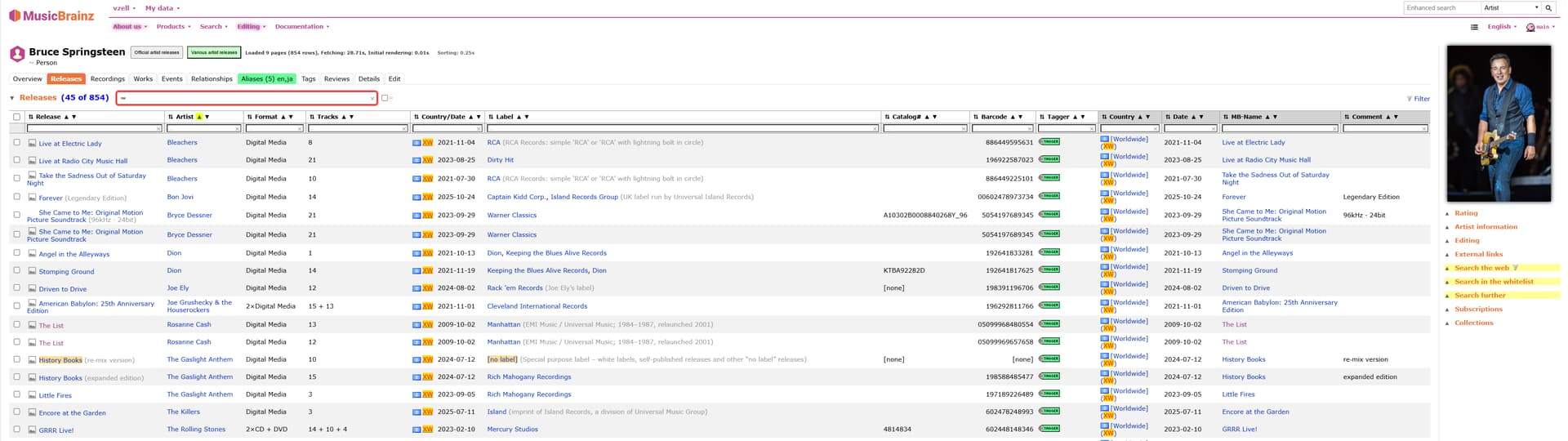Tick the select-all checkbox in table header
Viewport: 1568px width, 441px height.
tap(16, 117)
